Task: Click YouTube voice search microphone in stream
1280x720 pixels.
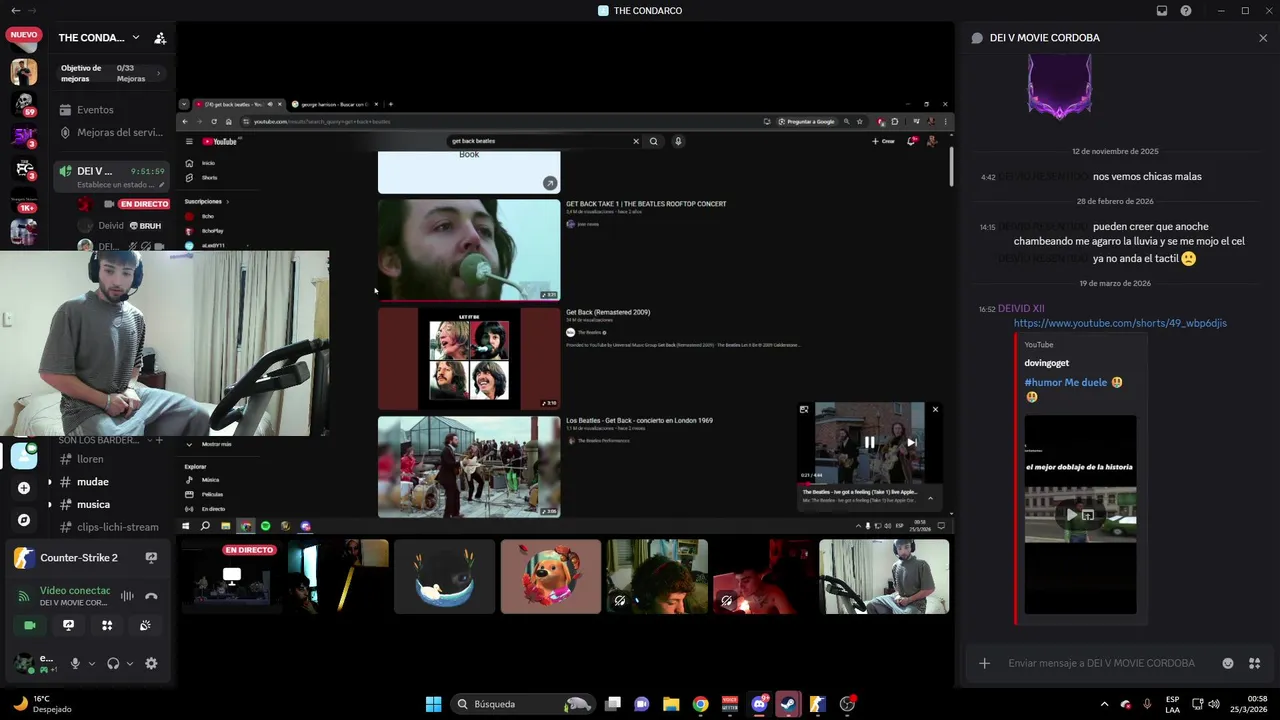Action: 678,141
